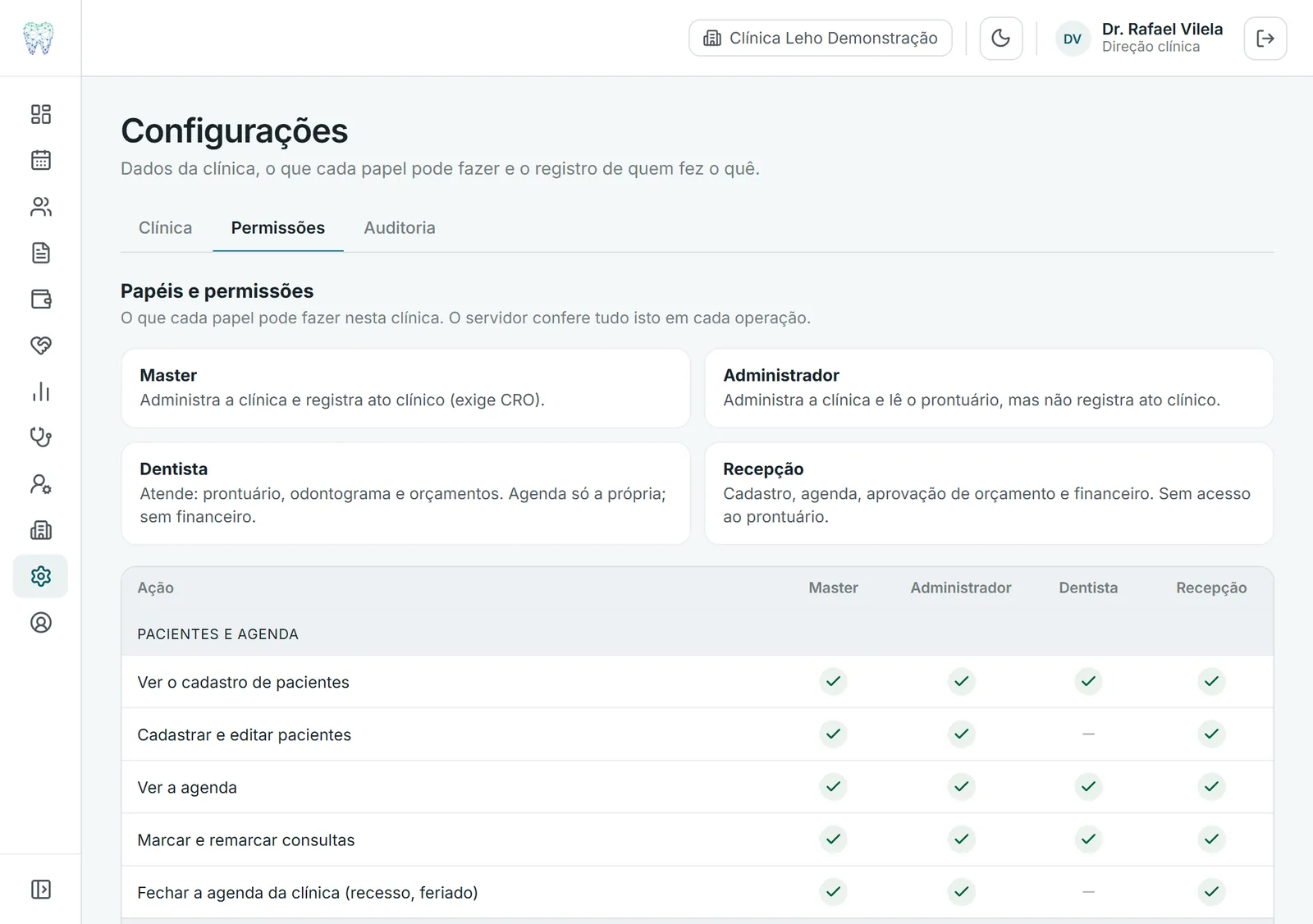Screen dimensions: 1313x924
Task: Click the 'Marcar e remarcar consultas' row label
Action: coord(246,839)
